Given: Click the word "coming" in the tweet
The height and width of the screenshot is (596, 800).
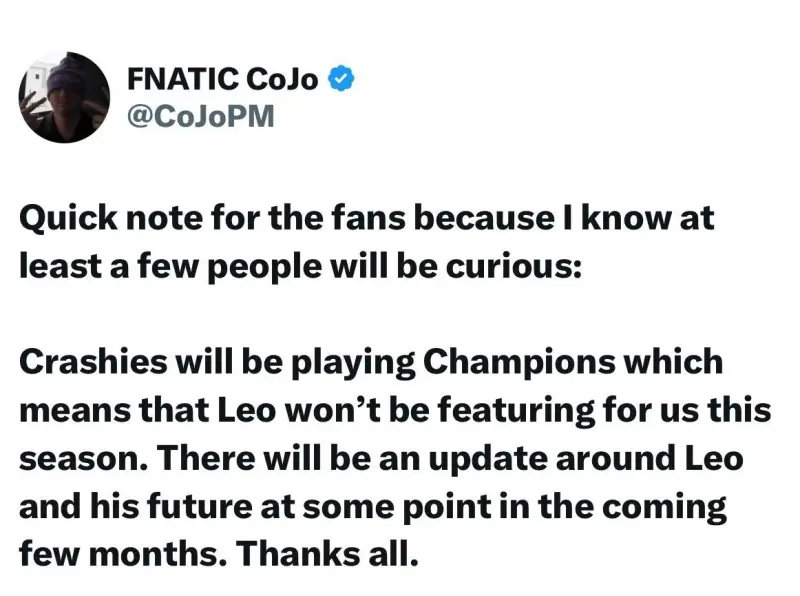Looking at the screenshot, I should (x=664, y=508).
